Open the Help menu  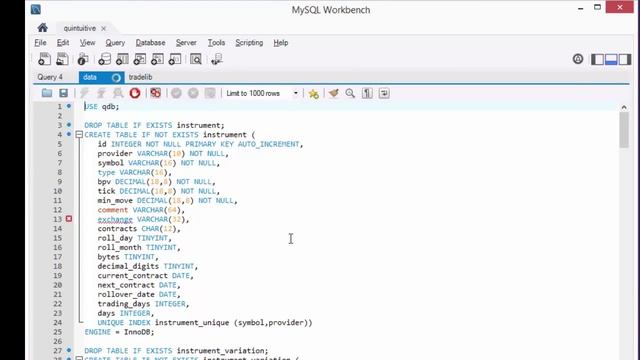281,42
